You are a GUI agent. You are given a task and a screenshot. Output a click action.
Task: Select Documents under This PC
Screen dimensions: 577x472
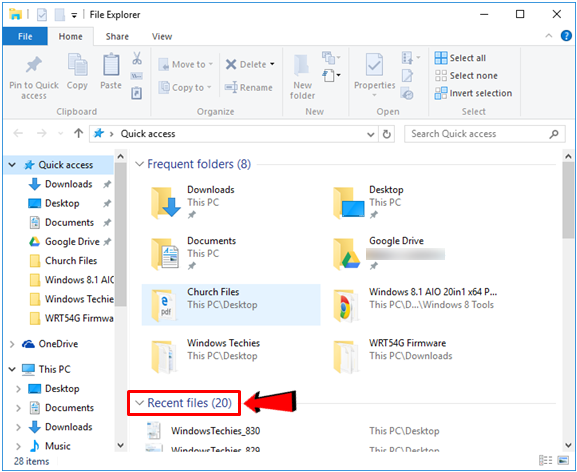pos(69,408)
